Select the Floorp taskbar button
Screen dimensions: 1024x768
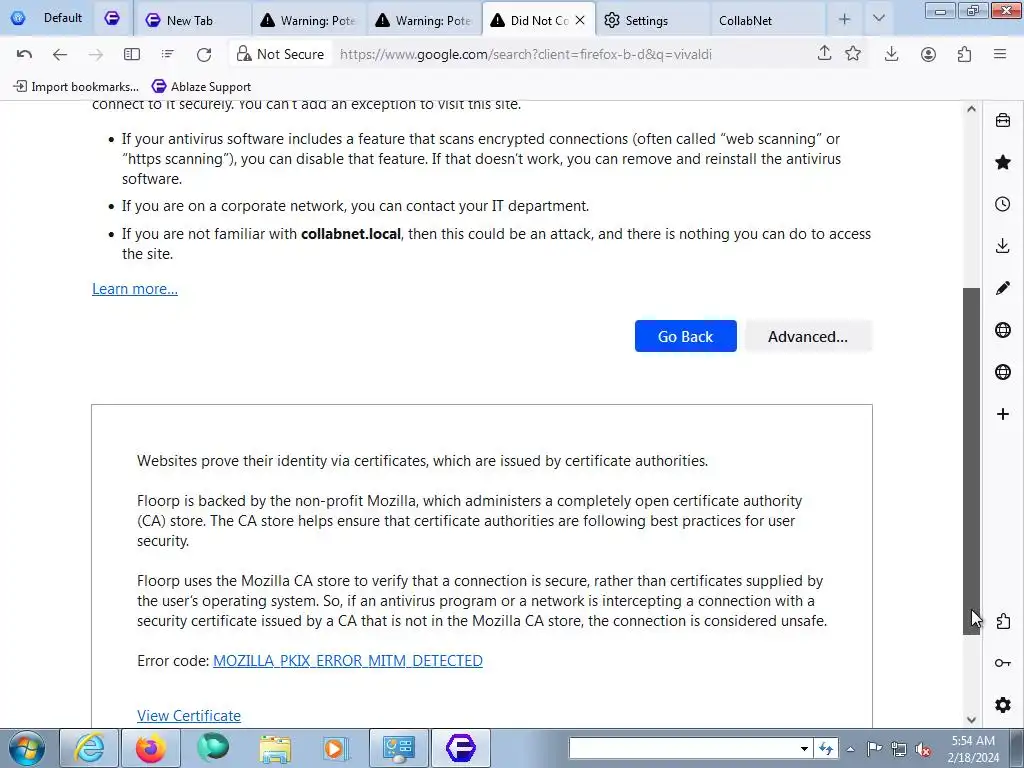(460, 748)
